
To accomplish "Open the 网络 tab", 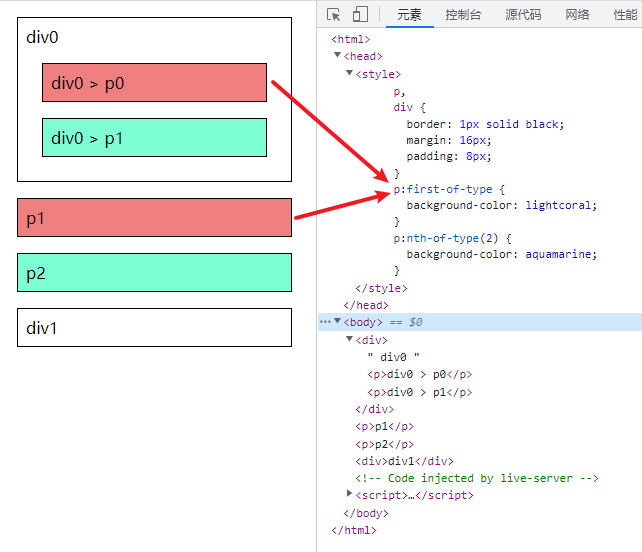I will tap(577, 15).
